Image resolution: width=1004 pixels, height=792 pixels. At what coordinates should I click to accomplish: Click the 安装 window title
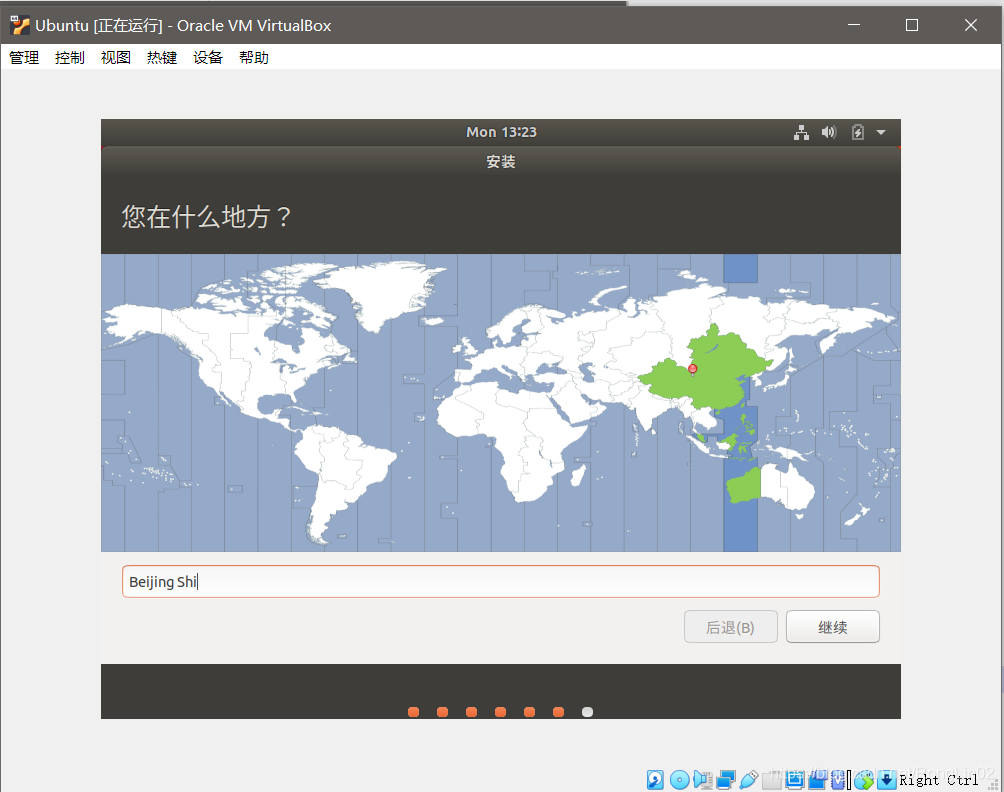tap(501, 161)
